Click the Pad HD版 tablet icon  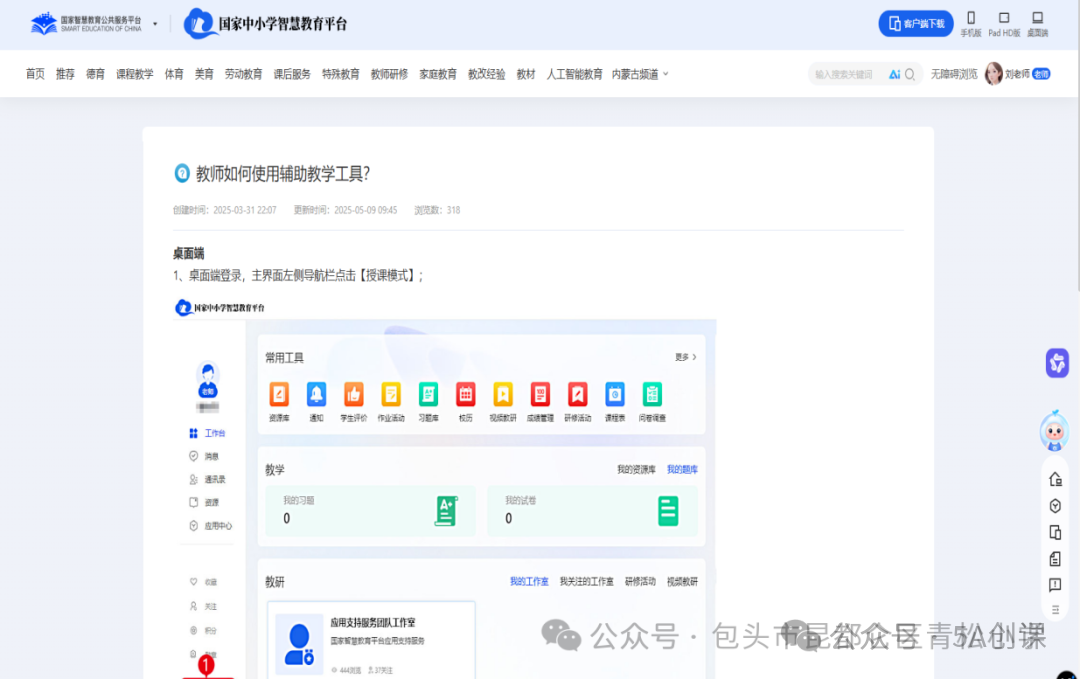point(1004,23)
